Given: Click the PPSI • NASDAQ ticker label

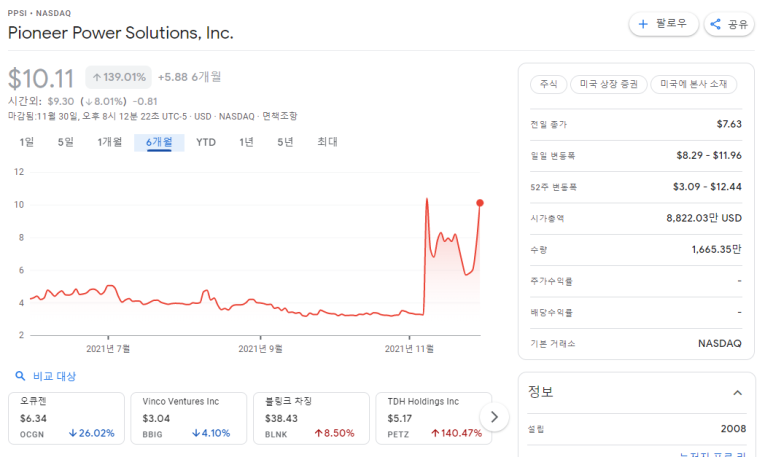Looking at the screenshot, I should pyautogui.click(x=39, y=13).
